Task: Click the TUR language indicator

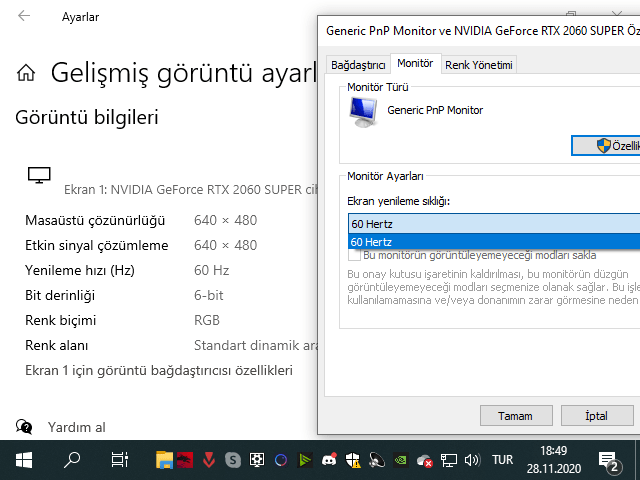Action: [x=502, y=460]
